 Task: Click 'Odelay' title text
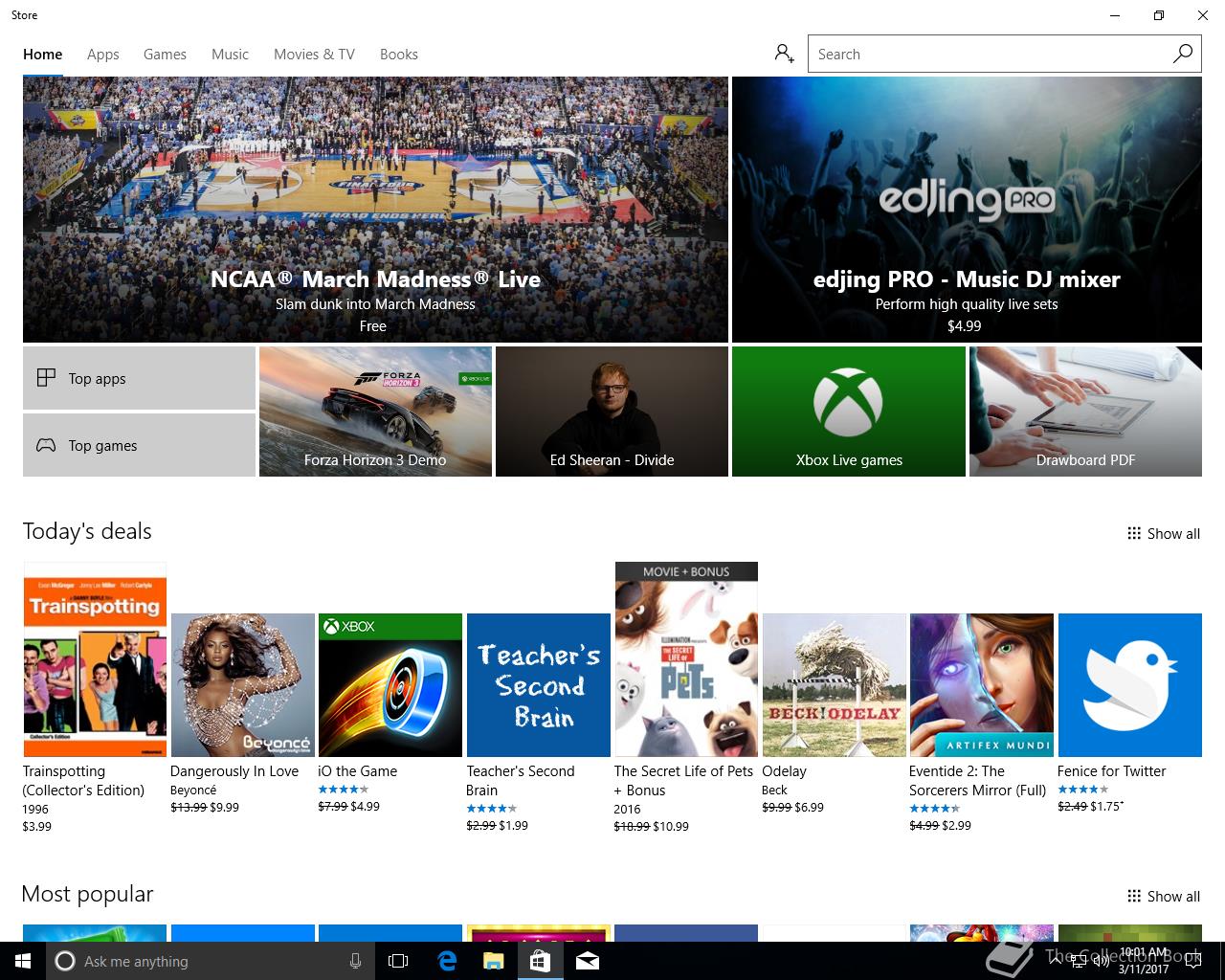point(784,770)
